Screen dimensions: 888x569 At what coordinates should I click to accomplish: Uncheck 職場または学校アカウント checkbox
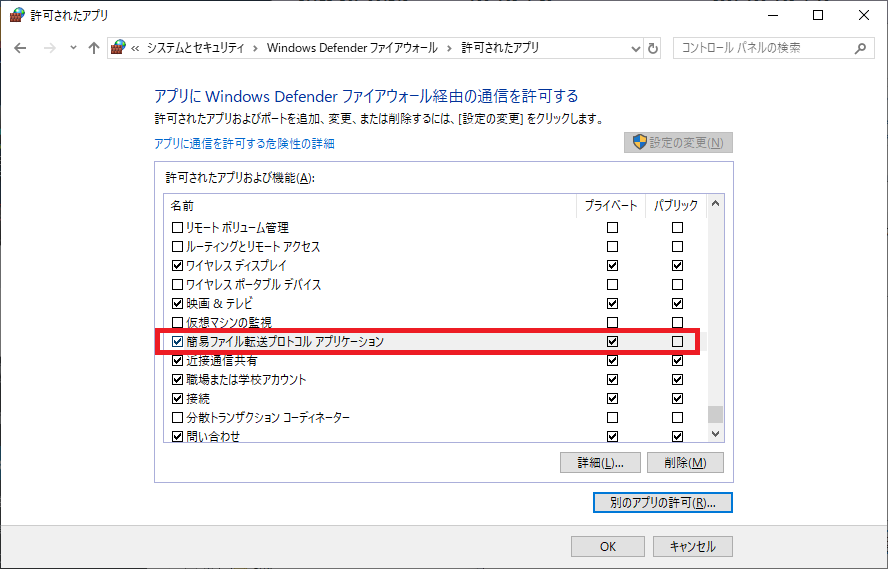tap(177, 379)
